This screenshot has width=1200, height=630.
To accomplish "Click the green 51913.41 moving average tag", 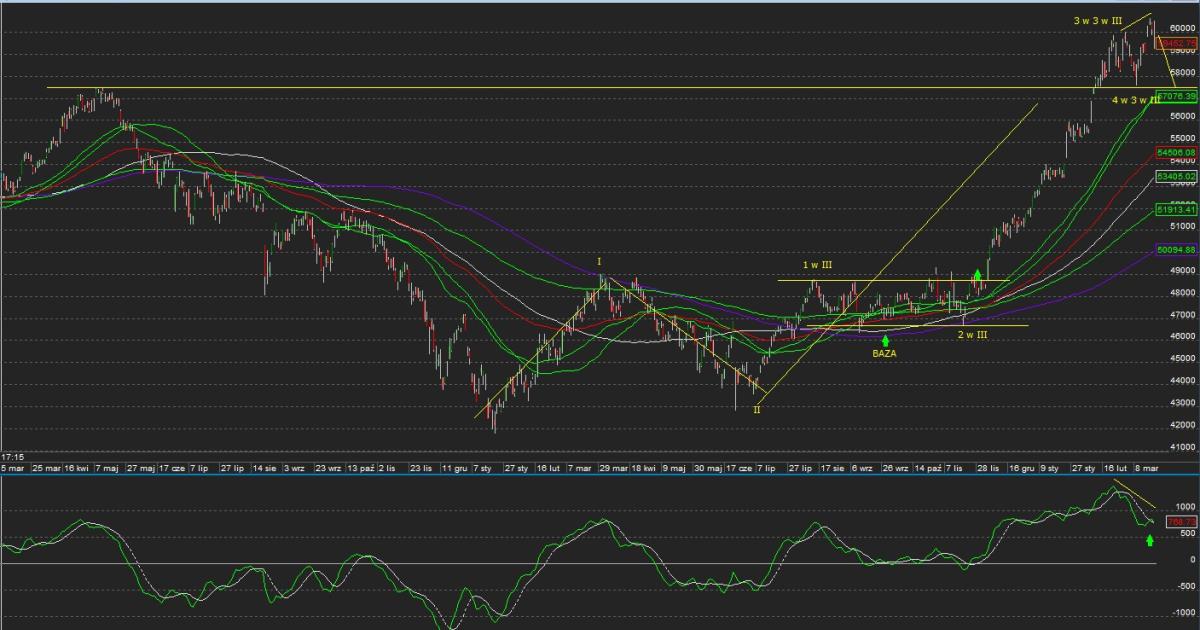I will (1176, 211).
